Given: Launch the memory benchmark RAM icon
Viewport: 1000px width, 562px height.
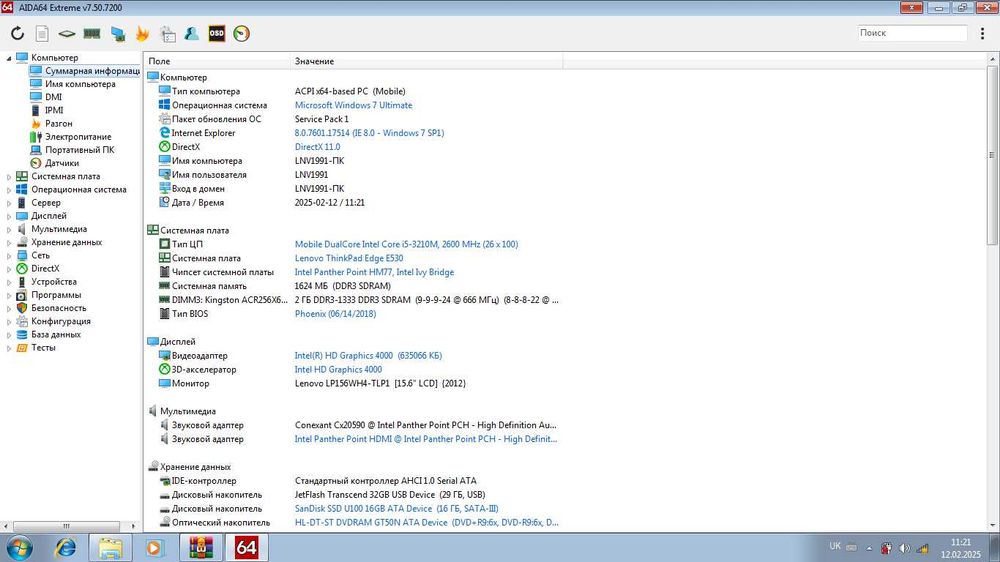Looking at the screenshot, I should (92, 33).
